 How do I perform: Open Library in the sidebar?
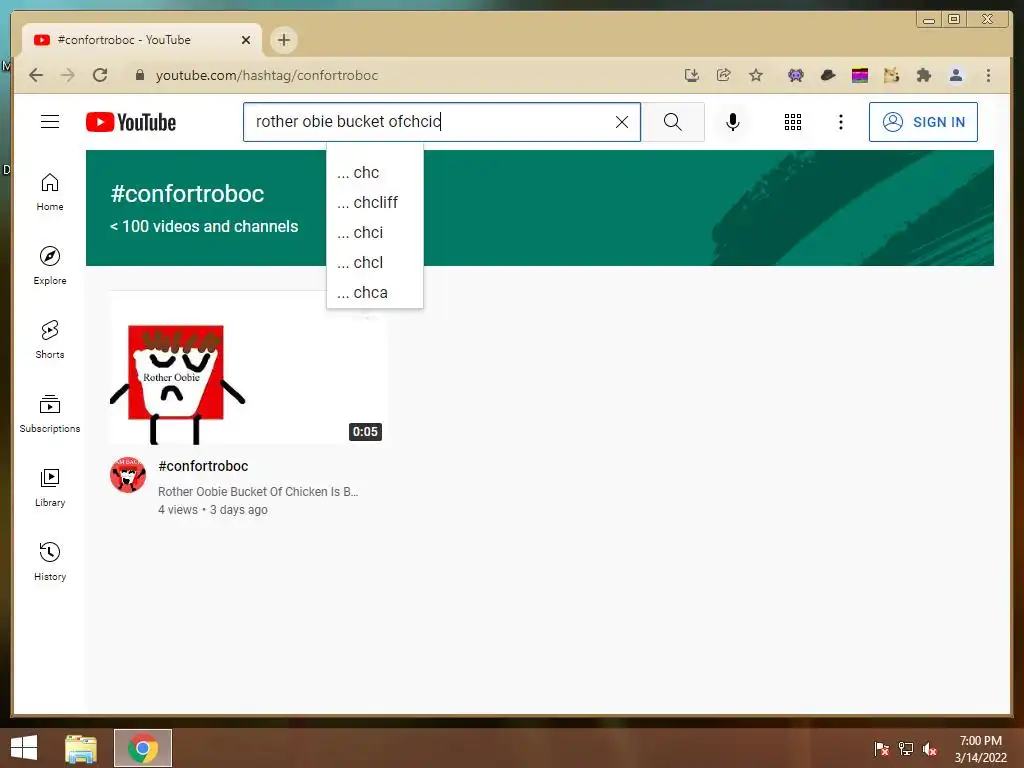[50, 488]
